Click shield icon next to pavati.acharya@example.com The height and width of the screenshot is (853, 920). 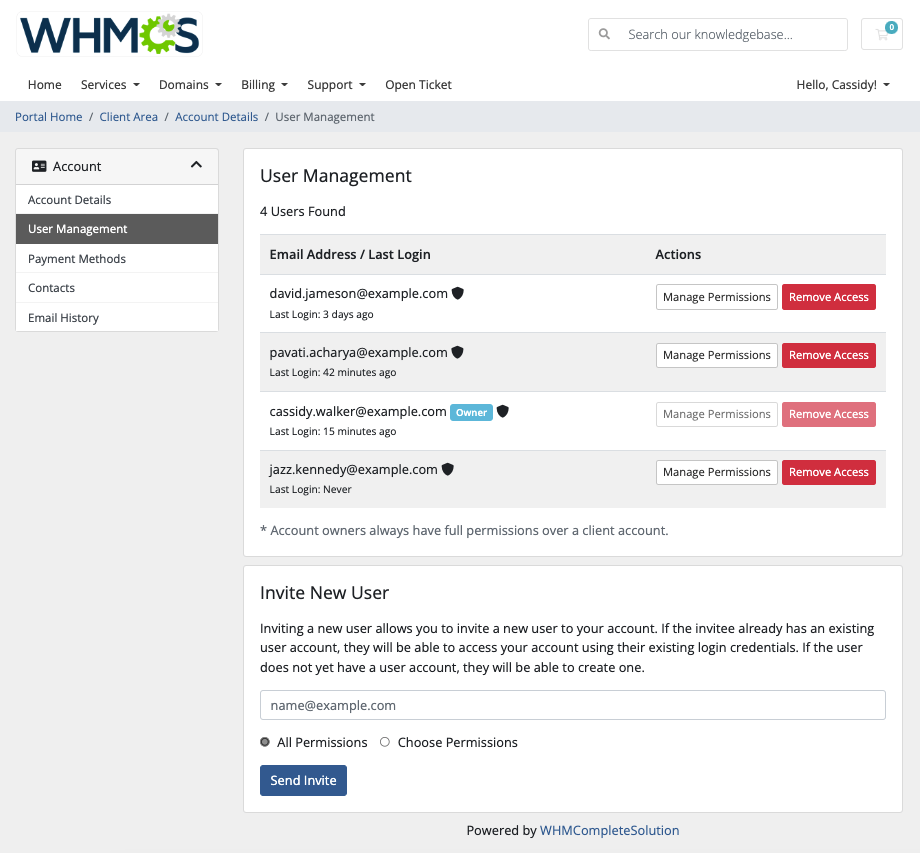(x=458, y=351)
